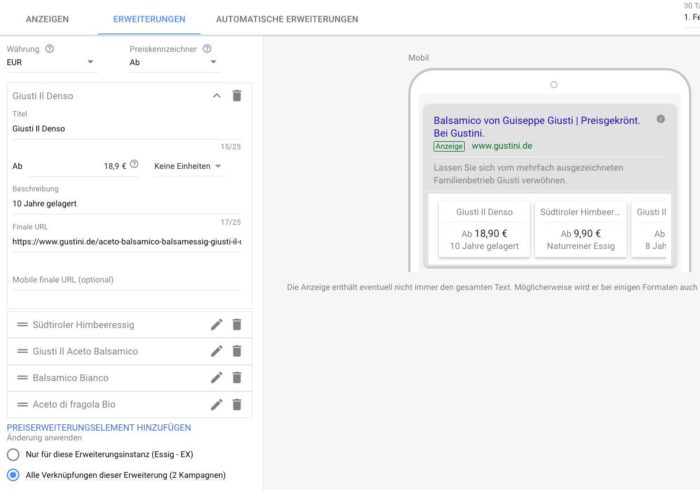Click the Balsamico Bianco row label
The width and height of the screenshot is (700, 490).
click(71, 378)
